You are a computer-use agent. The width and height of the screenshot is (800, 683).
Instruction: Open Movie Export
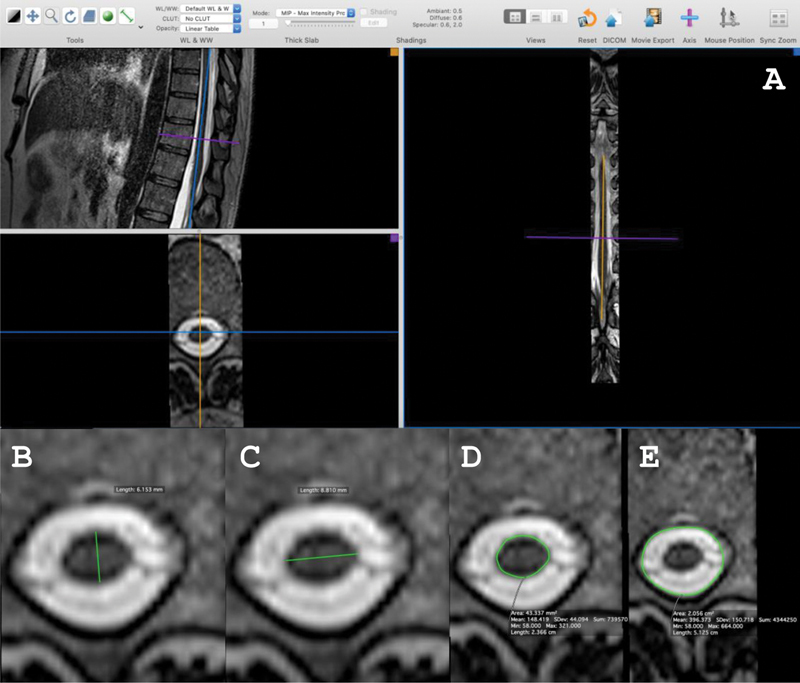click(x=652, y=17)
